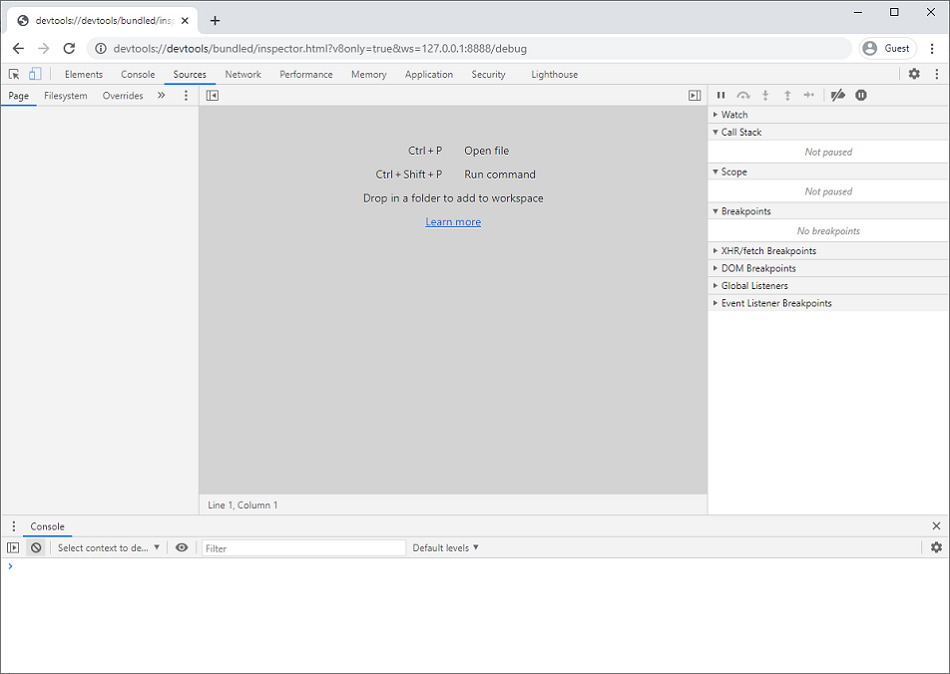Toggle the device toolbar icon
The height and width of the screenshot is (674, 950).
pyautogui.click(x=34, y=74)
